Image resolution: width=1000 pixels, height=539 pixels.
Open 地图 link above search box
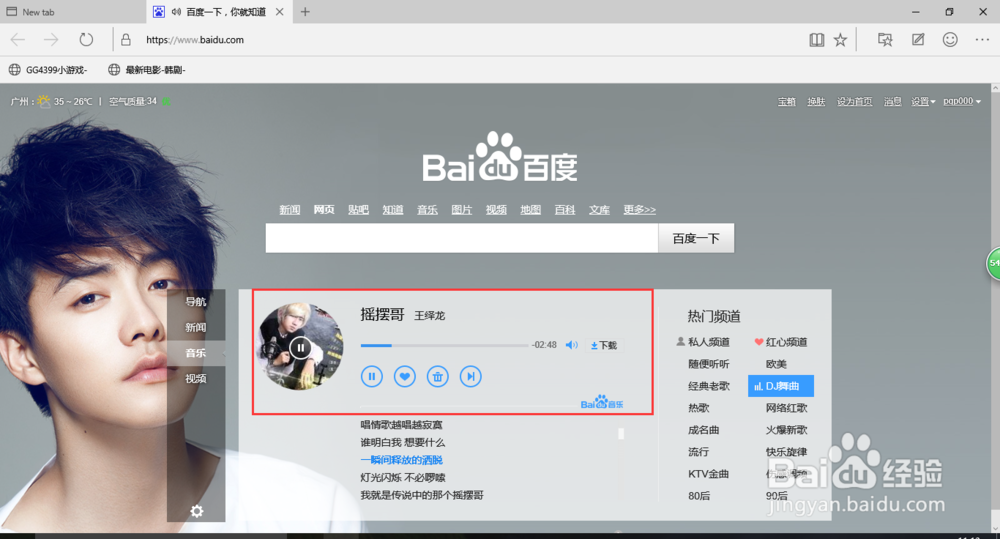point(531,209)
